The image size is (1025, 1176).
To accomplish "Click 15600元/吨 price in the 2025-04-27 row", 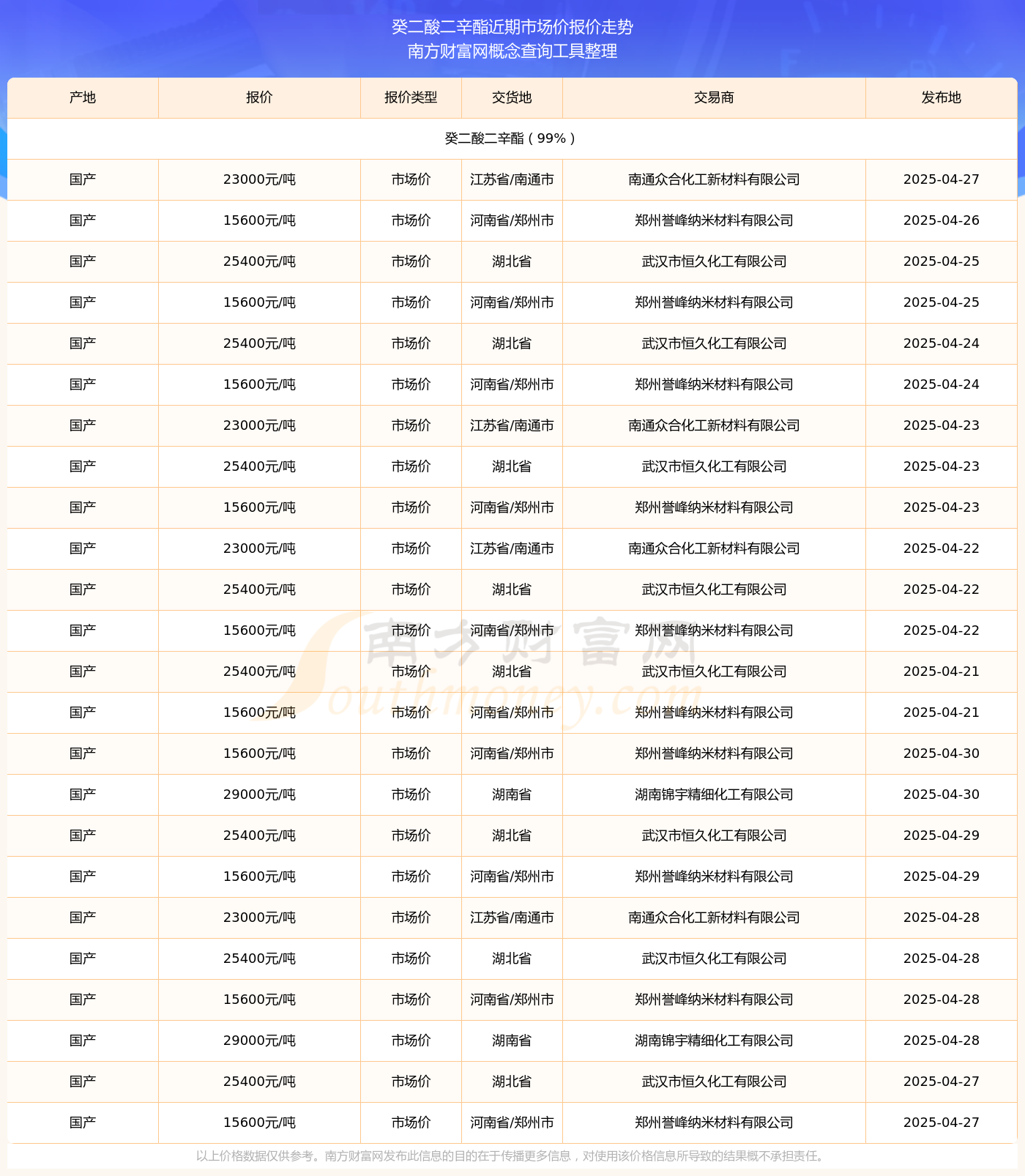I will tap(259, 1123).
